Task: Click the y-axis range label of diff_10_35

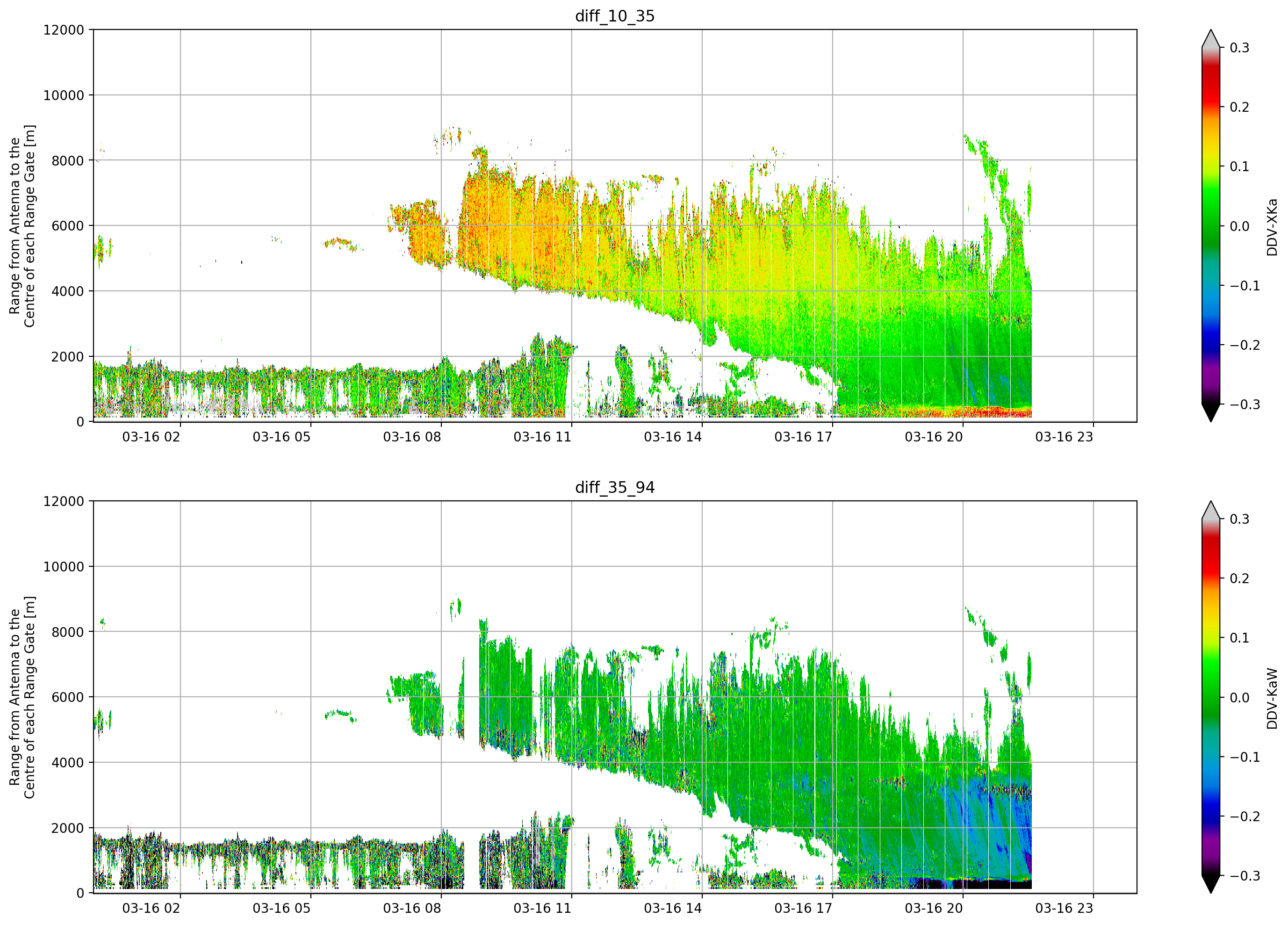Action: [x=22, y=225]
